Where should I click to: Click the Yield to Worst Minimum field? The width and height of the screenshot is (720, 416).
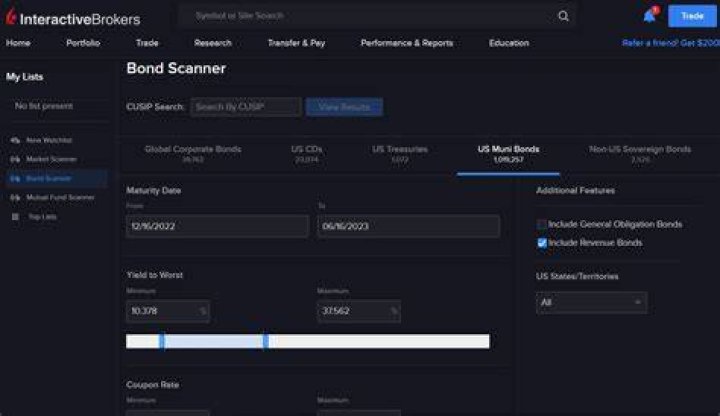[x=168, y=311]
